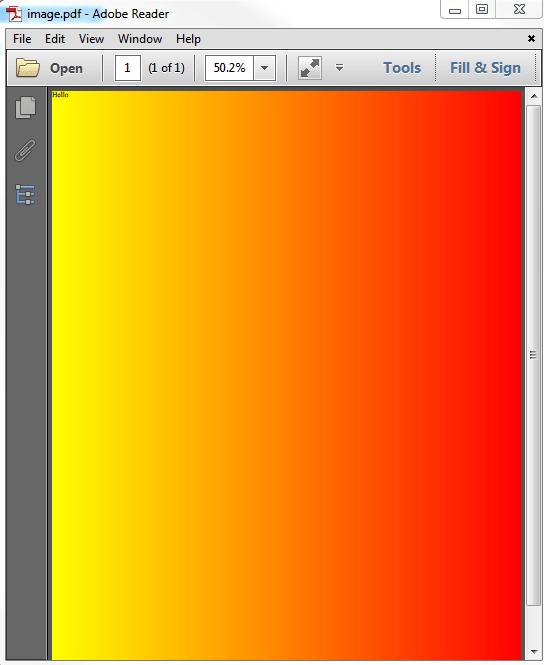Open the Fill & Sign pane
Screen dimensions: 544x665
[485, 68]
